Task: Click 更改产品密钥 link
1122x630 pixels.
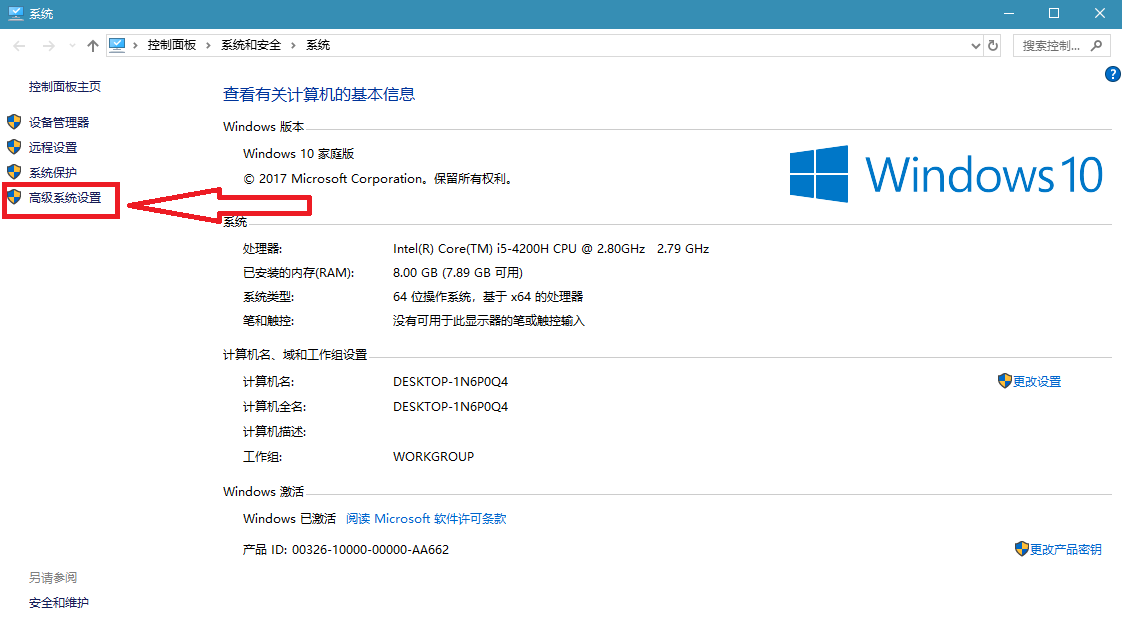Action: (x=1065, y=549)
